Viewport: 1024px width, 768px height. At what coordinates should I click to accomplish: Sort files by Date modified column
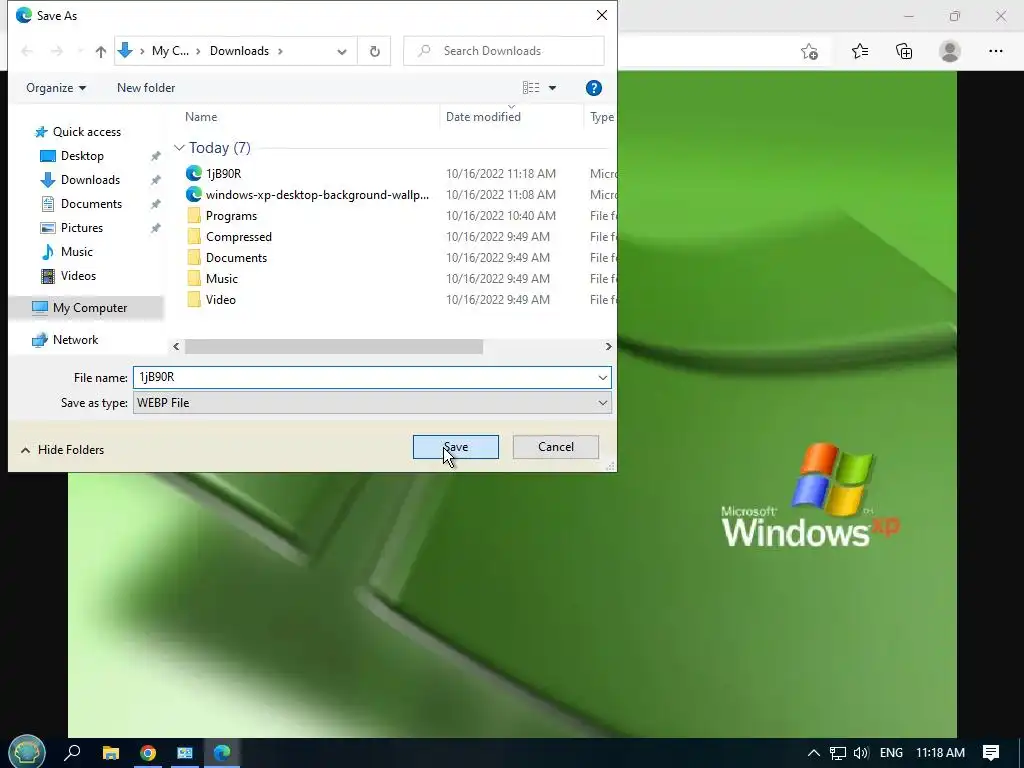[x=483, y=117]
